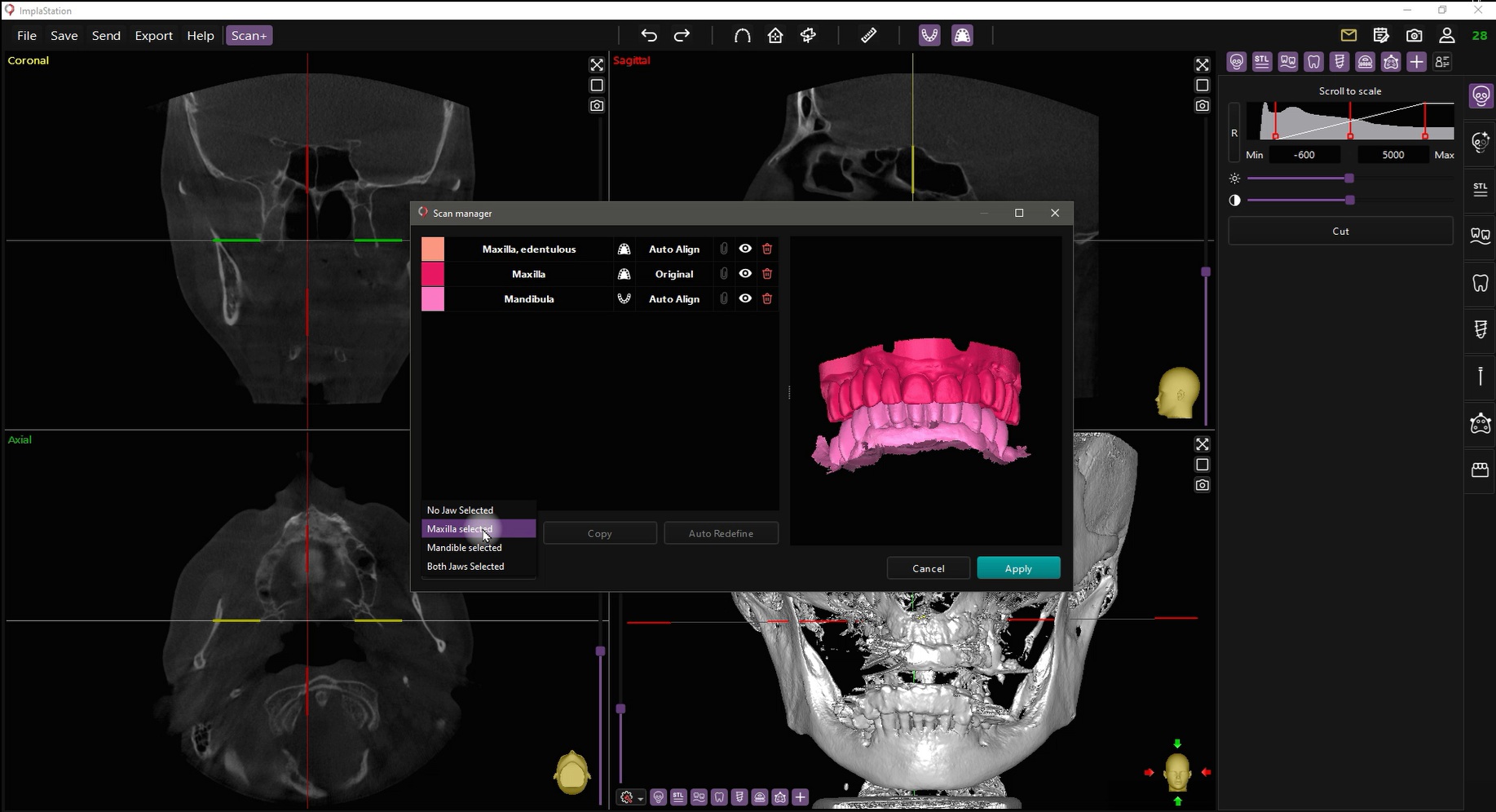Click the Max density value field
The height and width of the screenshot is (812, 1496).
pos(1393,155)
